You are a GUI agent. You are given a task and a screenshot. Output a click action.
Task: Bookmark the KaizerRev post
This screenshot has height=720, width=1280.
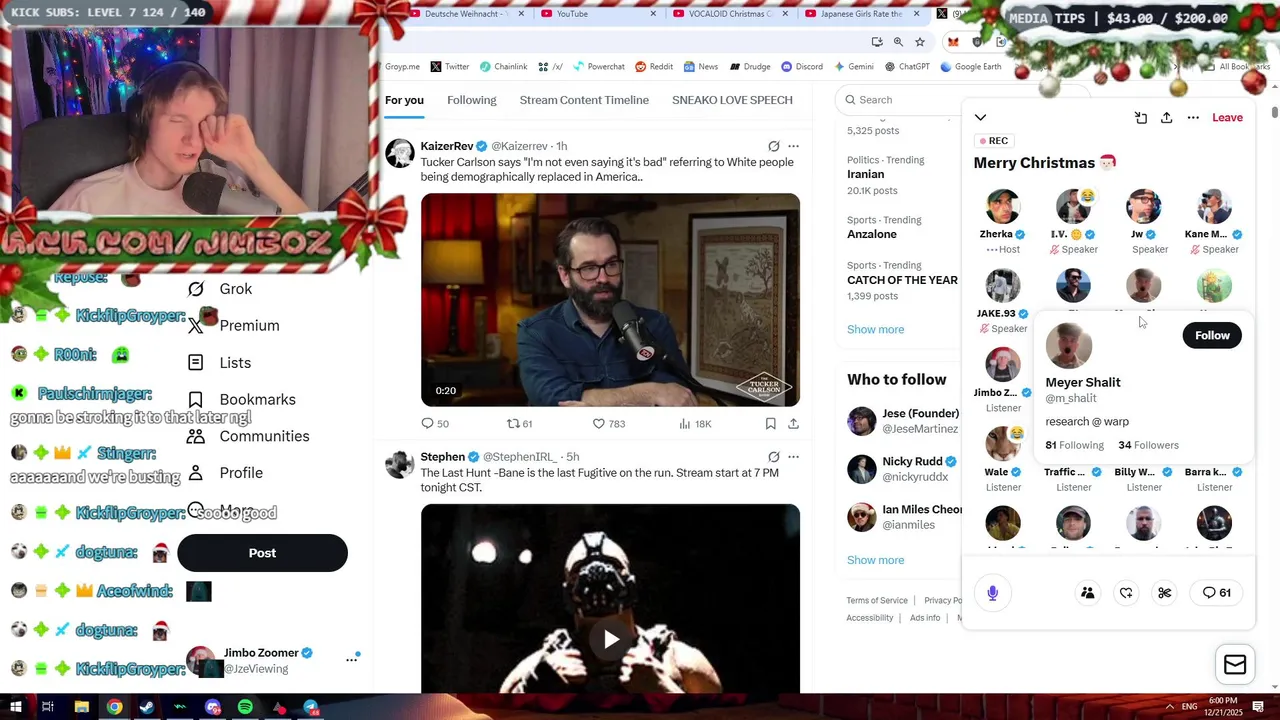(770, 424)
